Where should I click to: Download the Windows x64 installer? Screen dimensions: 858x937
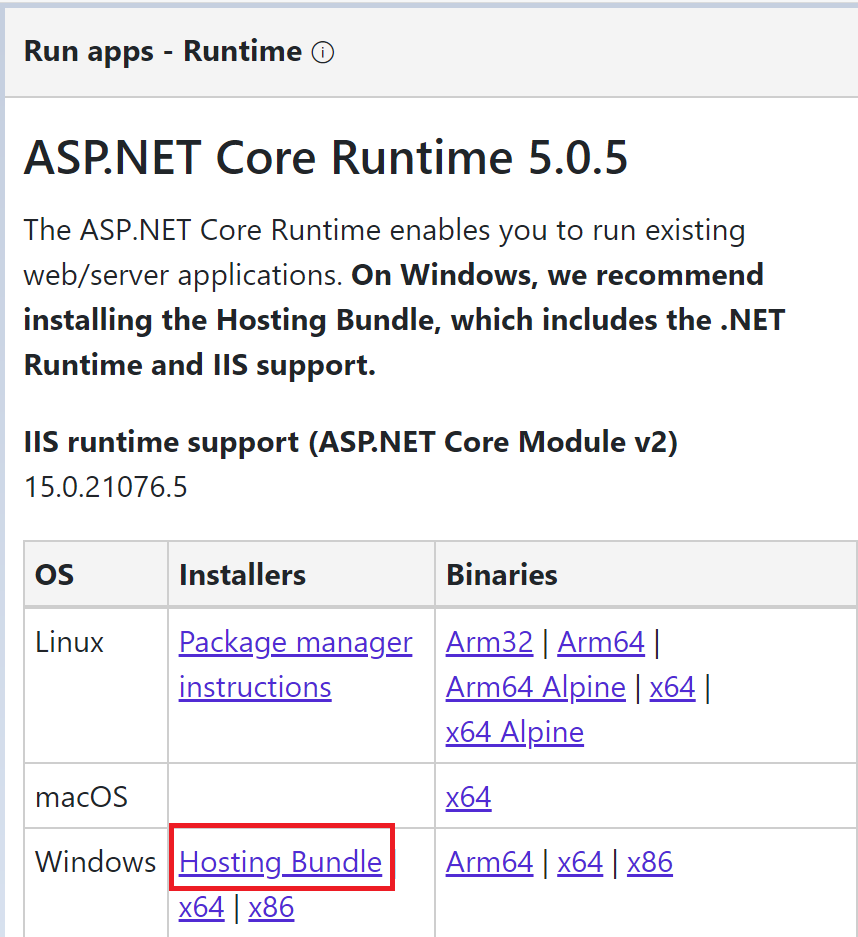[x=201, y=907]
